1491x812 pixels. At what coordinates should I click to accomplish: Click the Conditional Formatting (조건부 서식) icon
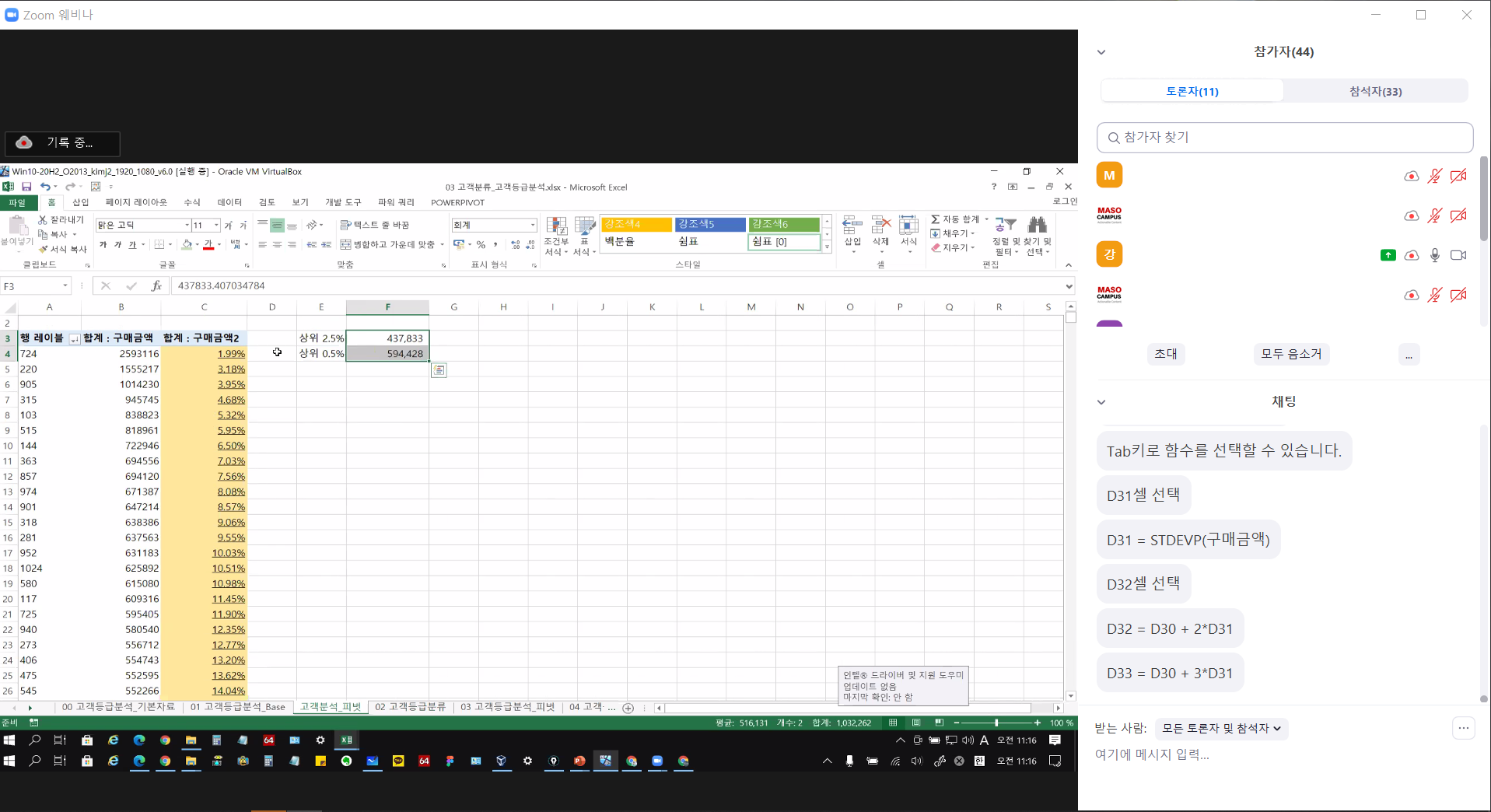click(556, 227)
